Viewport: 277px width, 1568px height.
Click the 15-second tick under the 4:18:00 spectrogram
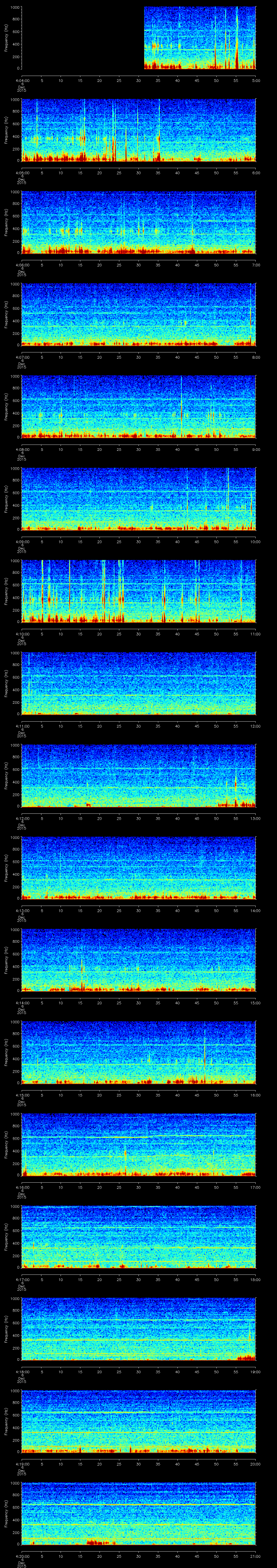pyautogui.click(x=80, y=1371)
